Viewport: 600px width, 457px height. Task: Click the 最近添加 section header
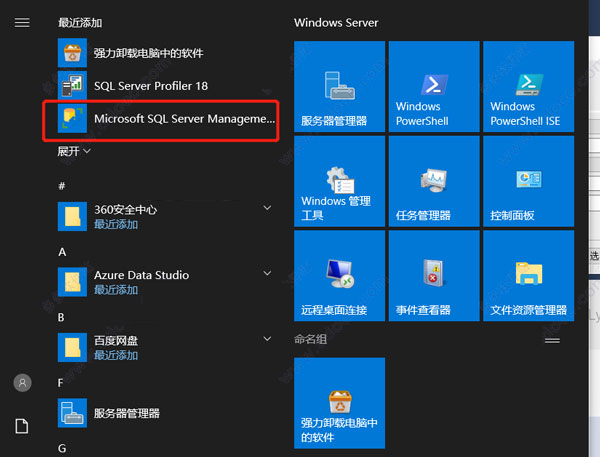tap(80, 23)
